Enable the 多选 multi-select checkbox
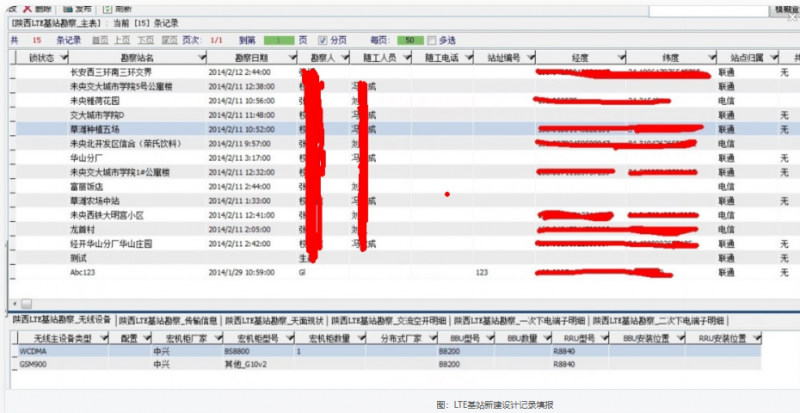800x413 pixels. tap(432, 40)
